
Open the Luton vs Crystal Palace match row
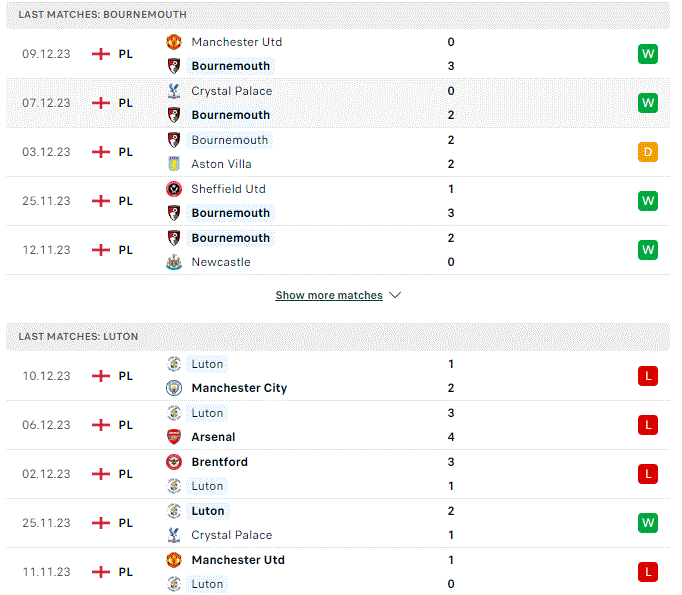point(338,523)
